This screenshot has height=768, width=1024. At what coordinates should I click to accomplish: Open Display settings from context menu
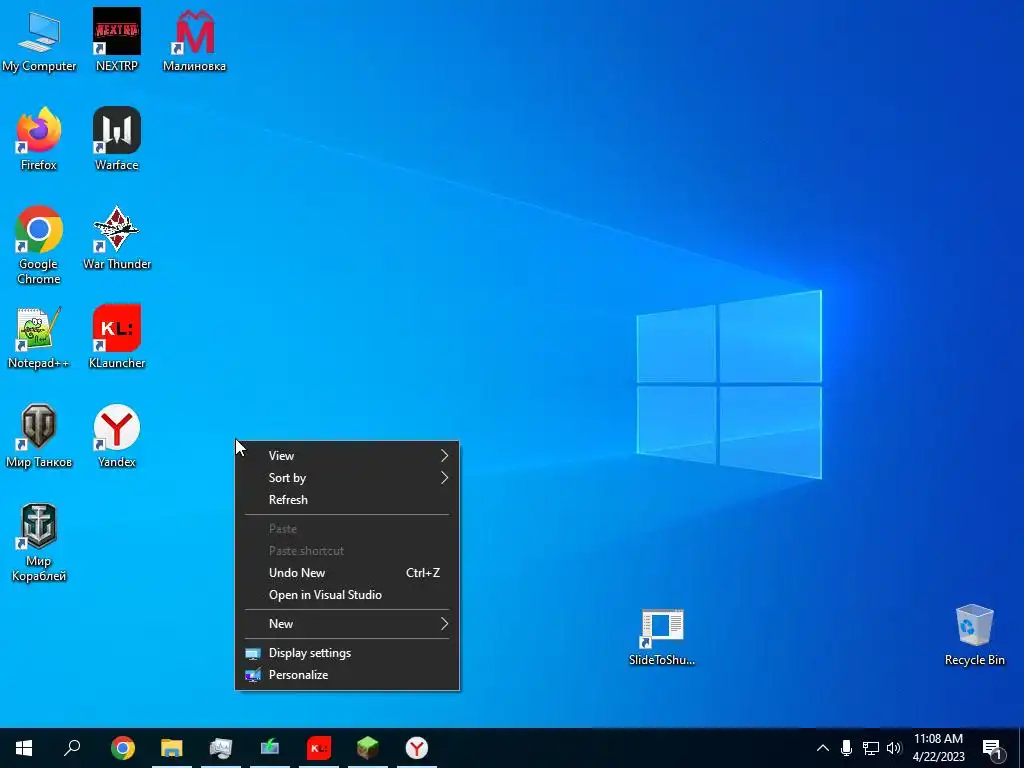[347, 652]
